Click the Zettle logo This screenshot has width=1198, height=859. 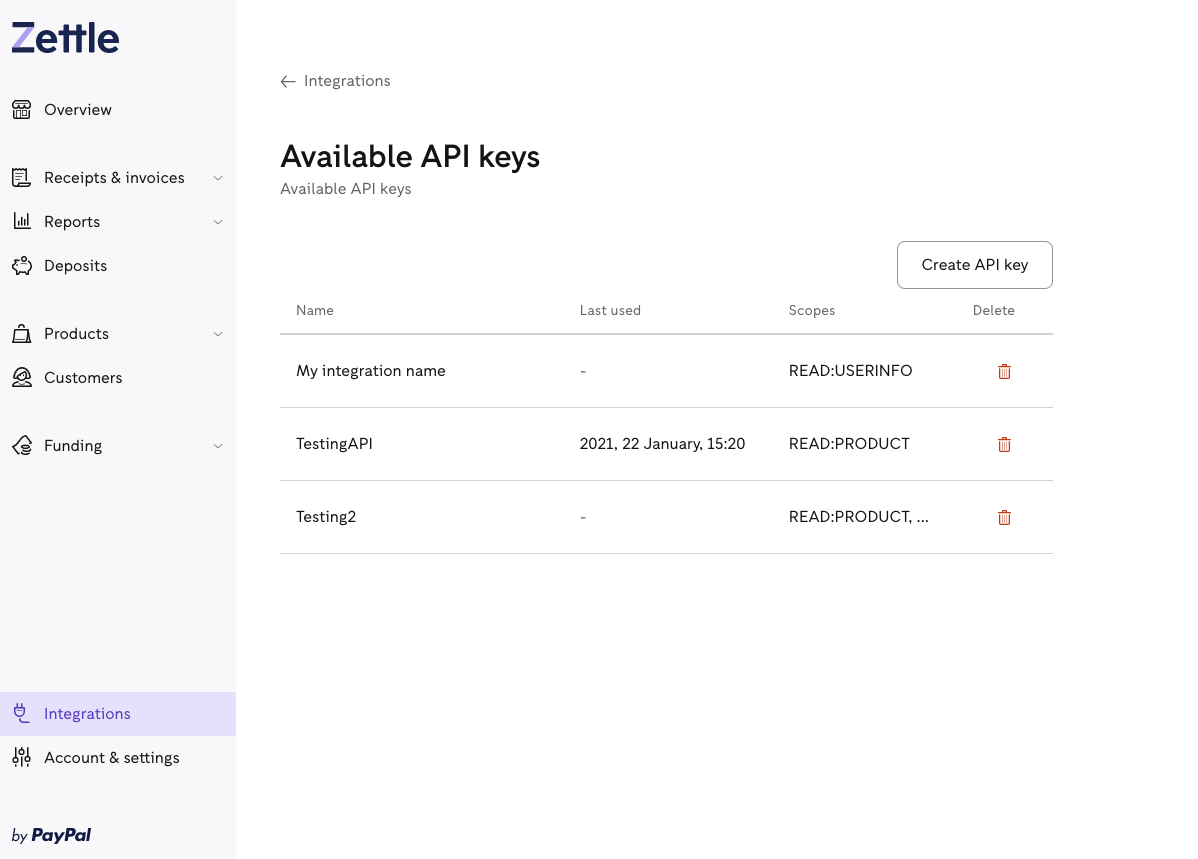click(x=65, y=39)
